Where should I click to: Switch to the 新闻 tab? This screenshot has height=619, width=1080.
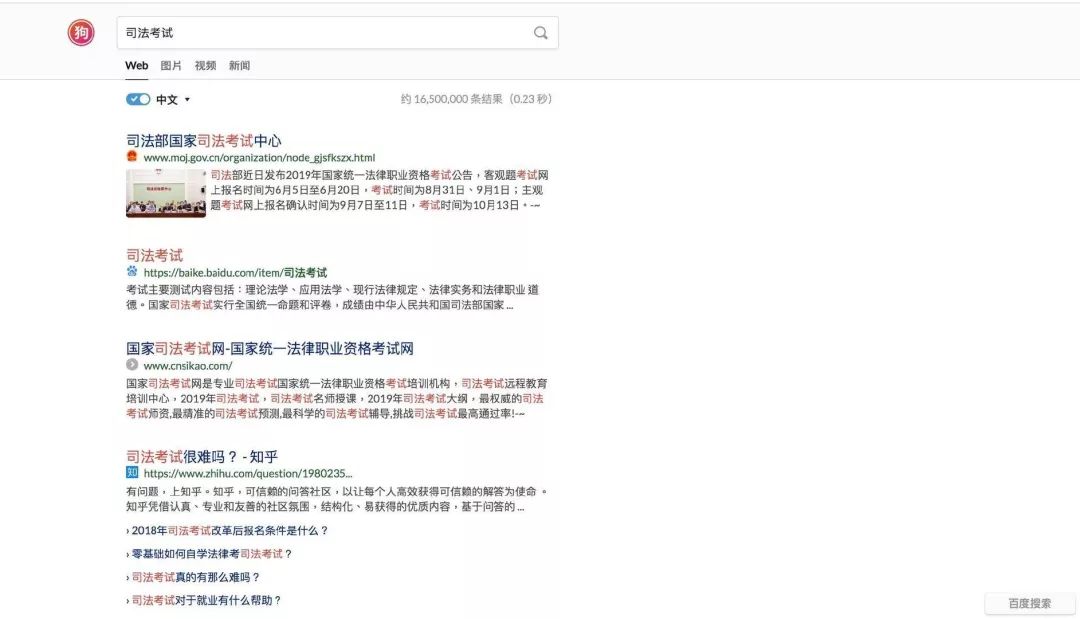click(239, 65)
